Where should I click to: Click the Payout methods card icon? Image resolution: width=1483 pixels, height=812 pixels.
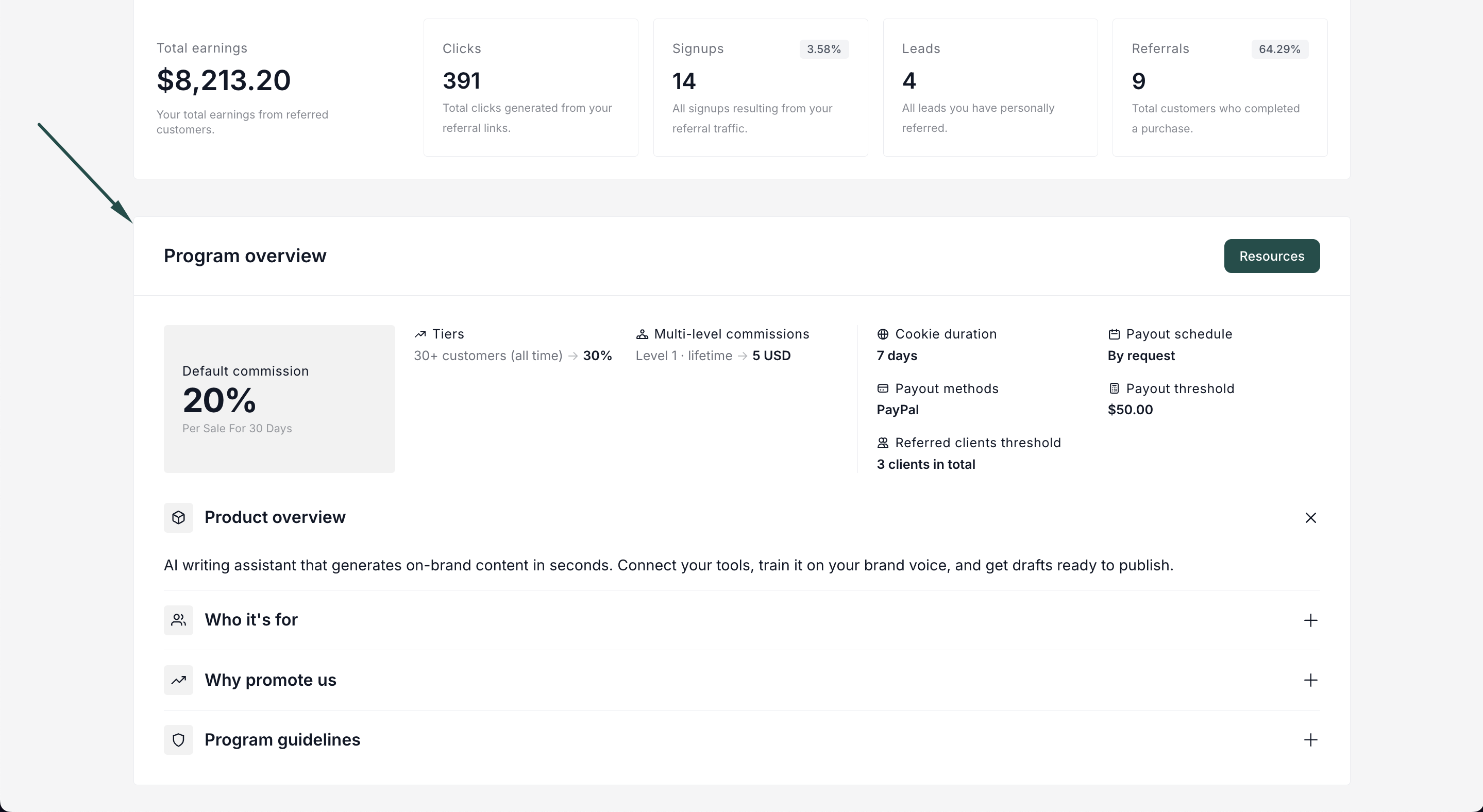click(x=883, y=388)
